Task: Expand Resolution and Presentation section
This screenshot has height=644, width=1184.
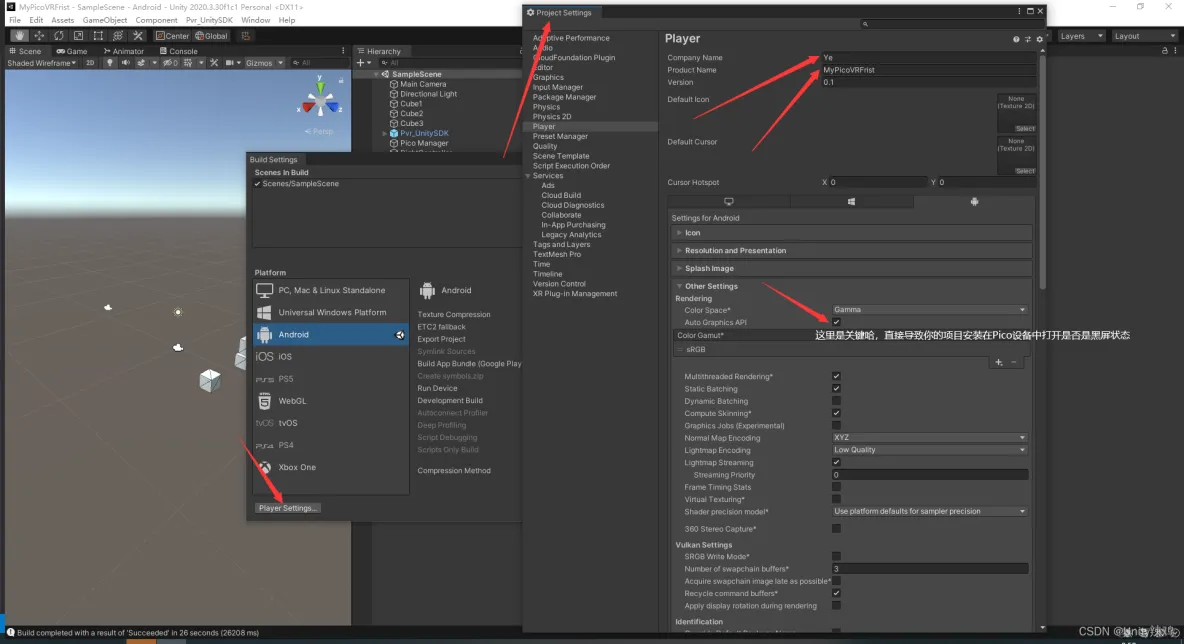Action: point(852,251)
